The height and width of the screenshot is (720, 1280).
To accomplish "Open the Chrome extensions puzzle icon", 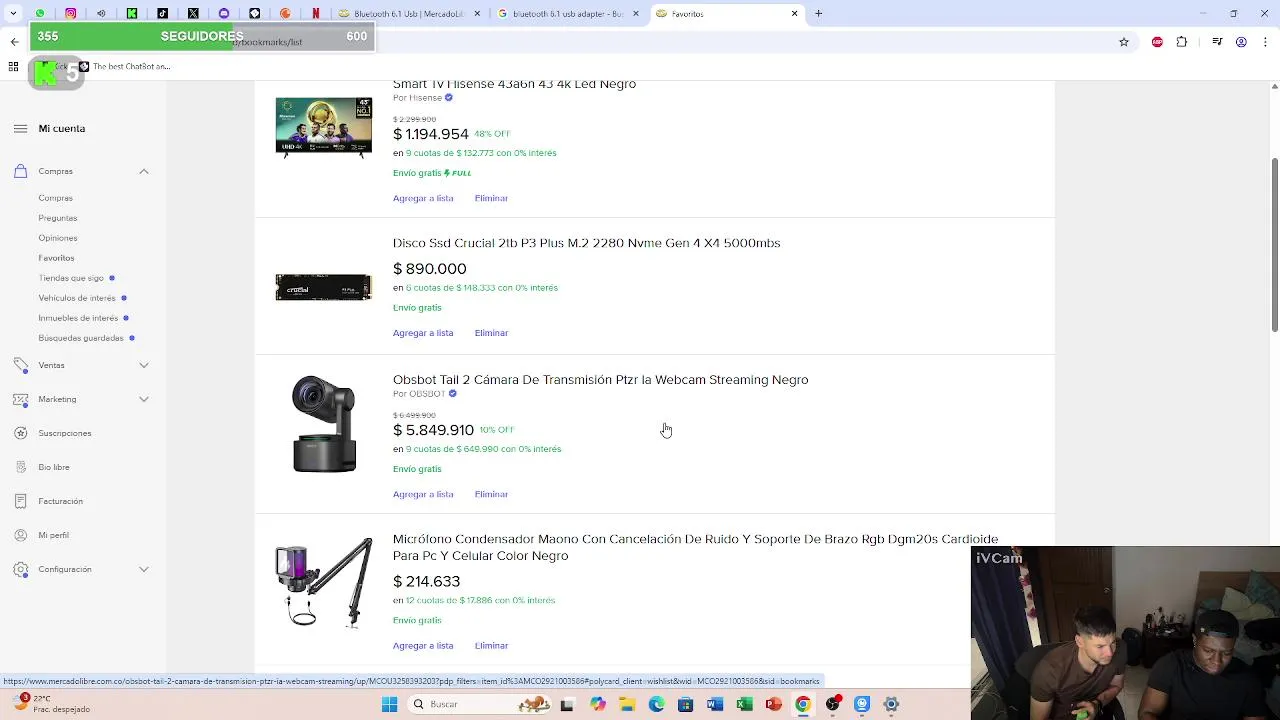I will click(x=1182, y=42).
